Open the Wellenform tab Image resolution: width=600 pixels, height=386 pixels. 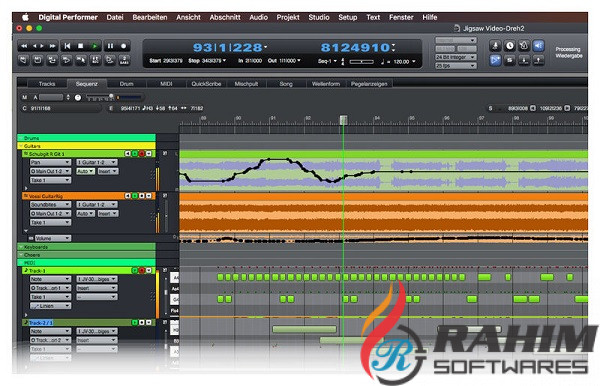pyautogui.click(x=326, y=84)
